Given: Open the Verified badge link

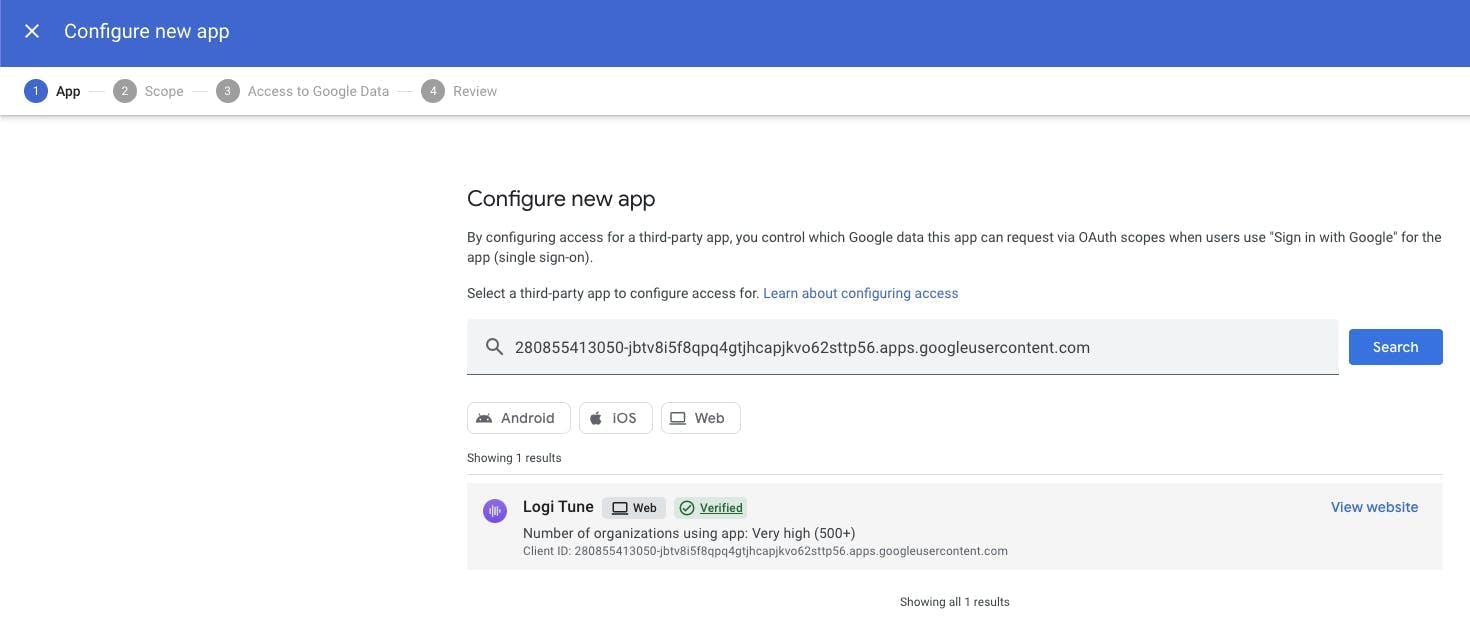Looking at the screenshot, I should pyautogui.click(x=710, y=508).
